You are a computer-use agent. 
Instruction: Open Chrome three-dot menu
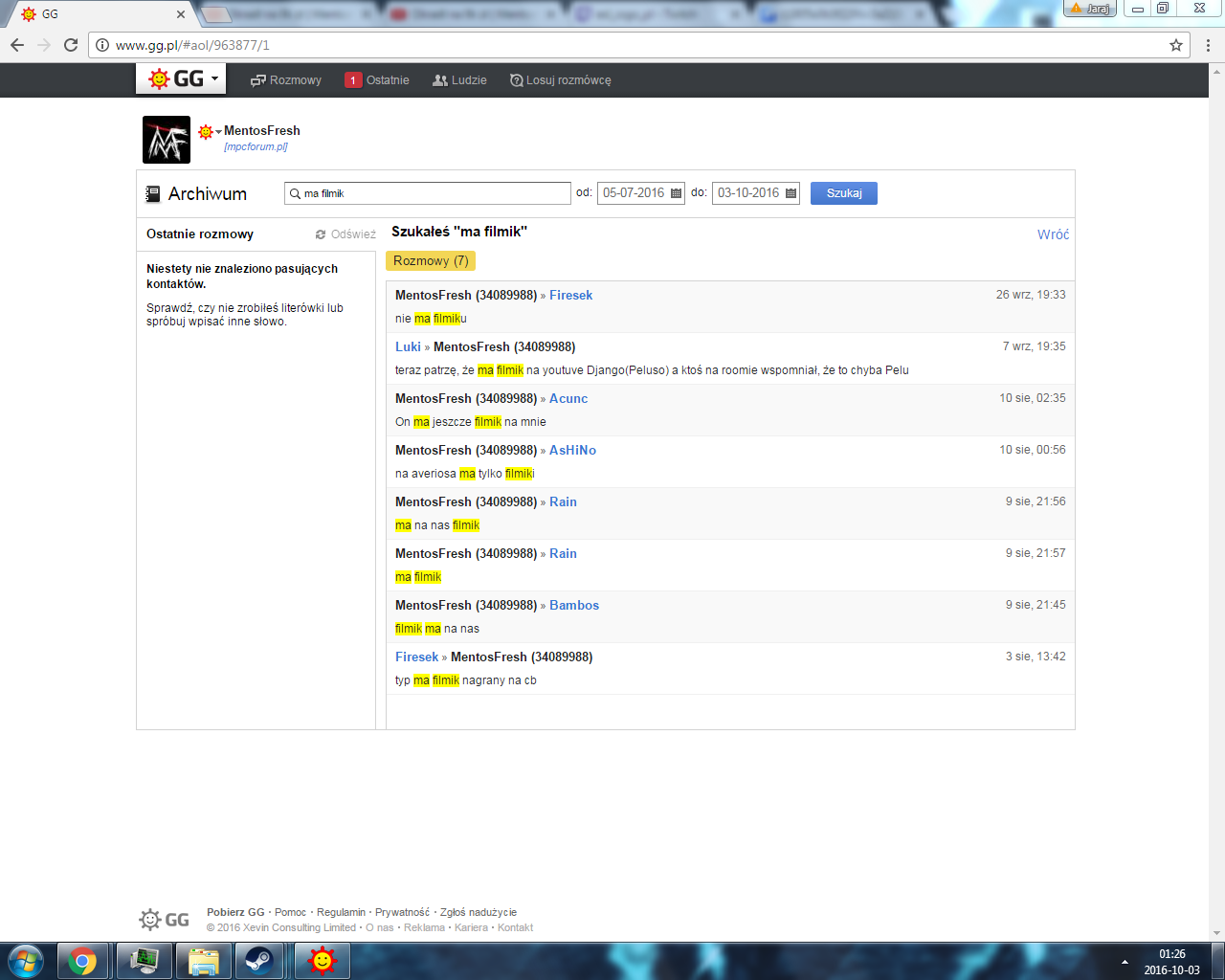point(1208,45)
